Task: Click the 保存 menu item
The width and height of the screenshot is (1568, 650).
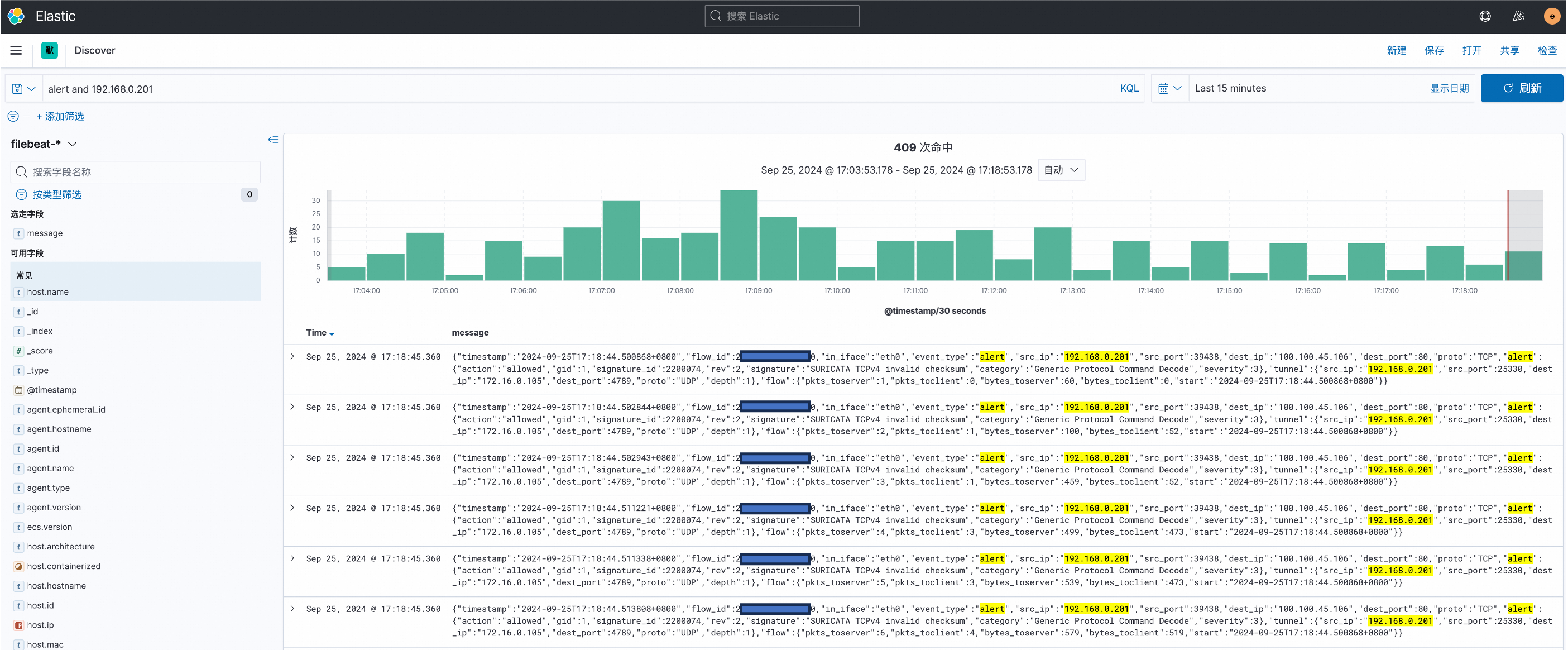Action: [1434, 51]
